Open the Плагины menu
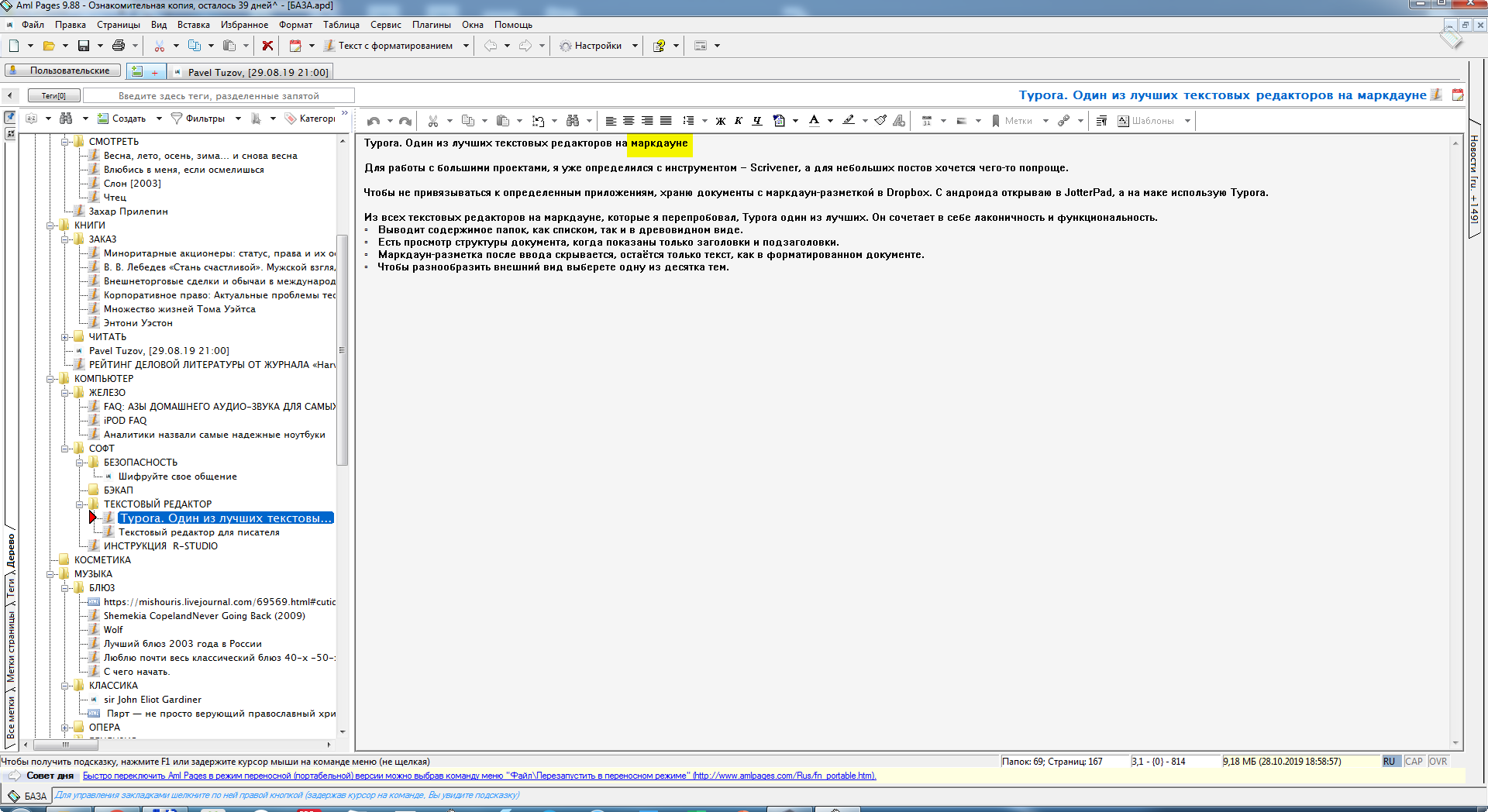This screenshot has height=812, width=1488. [432, 25]
